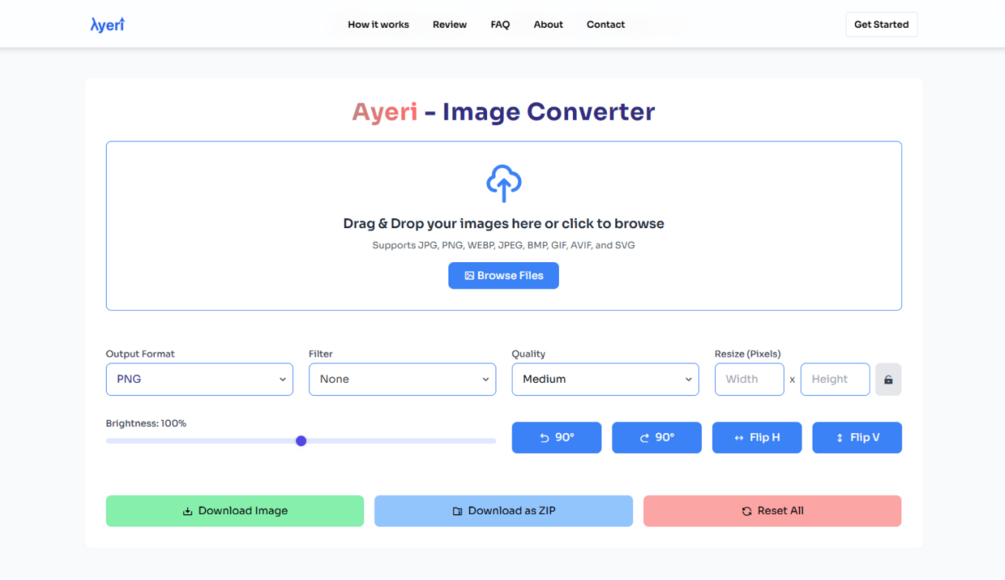Rotate image 90° counterclockwise
Viewport: 1005px width, 580px height.
pyautogui.click(x=556, y=438)
